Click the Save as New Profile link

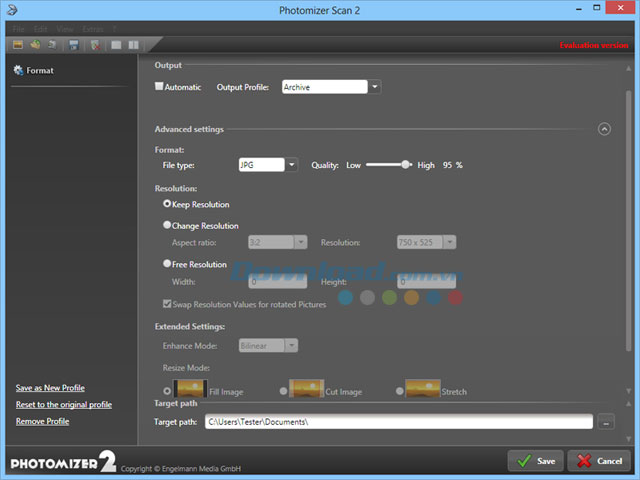pyautogui.click(x=50, y=388)
